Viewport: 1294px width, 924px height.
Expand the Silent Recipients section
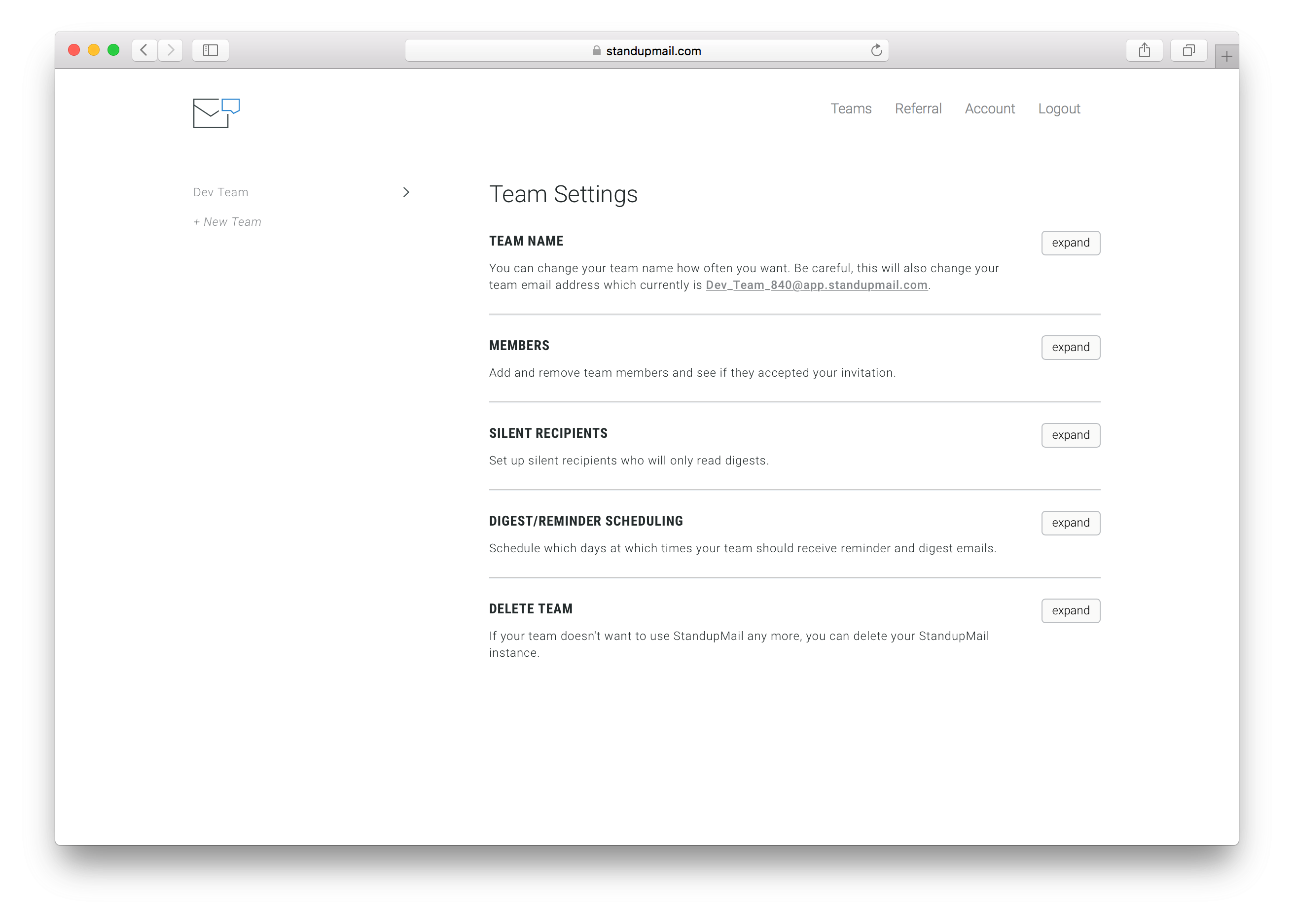coord(1071,435)
